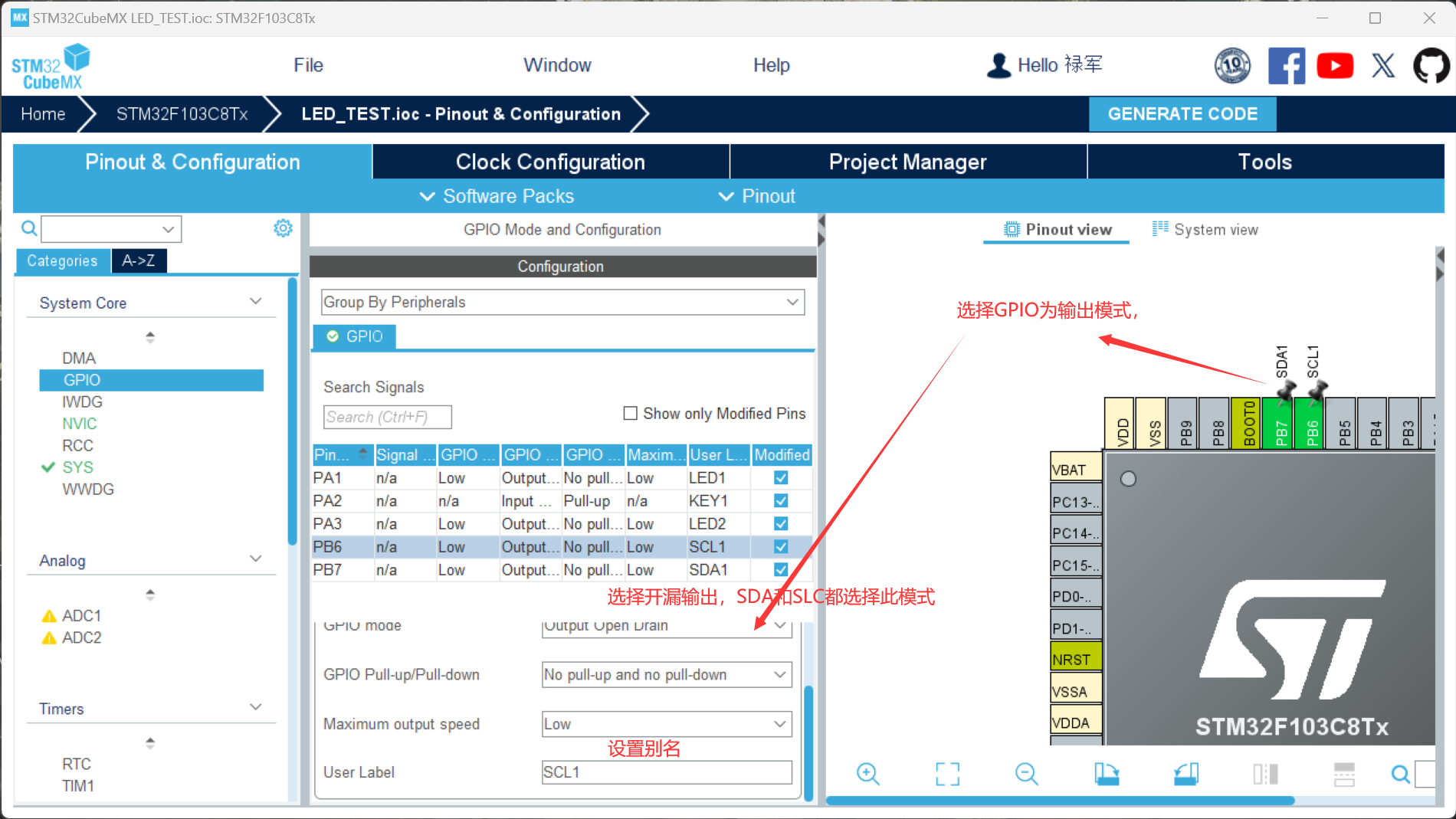Enable Show only Modified Pins checkbox
Screen dimensions: 1456x819
(x=630, y=414)
